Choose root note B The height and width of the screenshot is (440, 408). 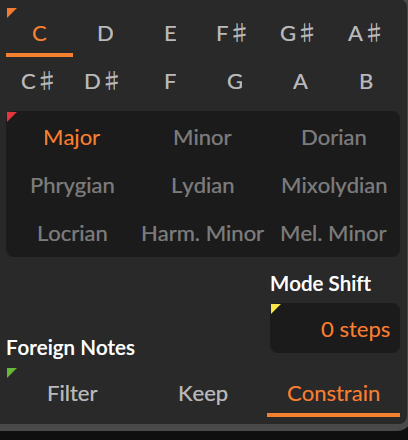366,82
